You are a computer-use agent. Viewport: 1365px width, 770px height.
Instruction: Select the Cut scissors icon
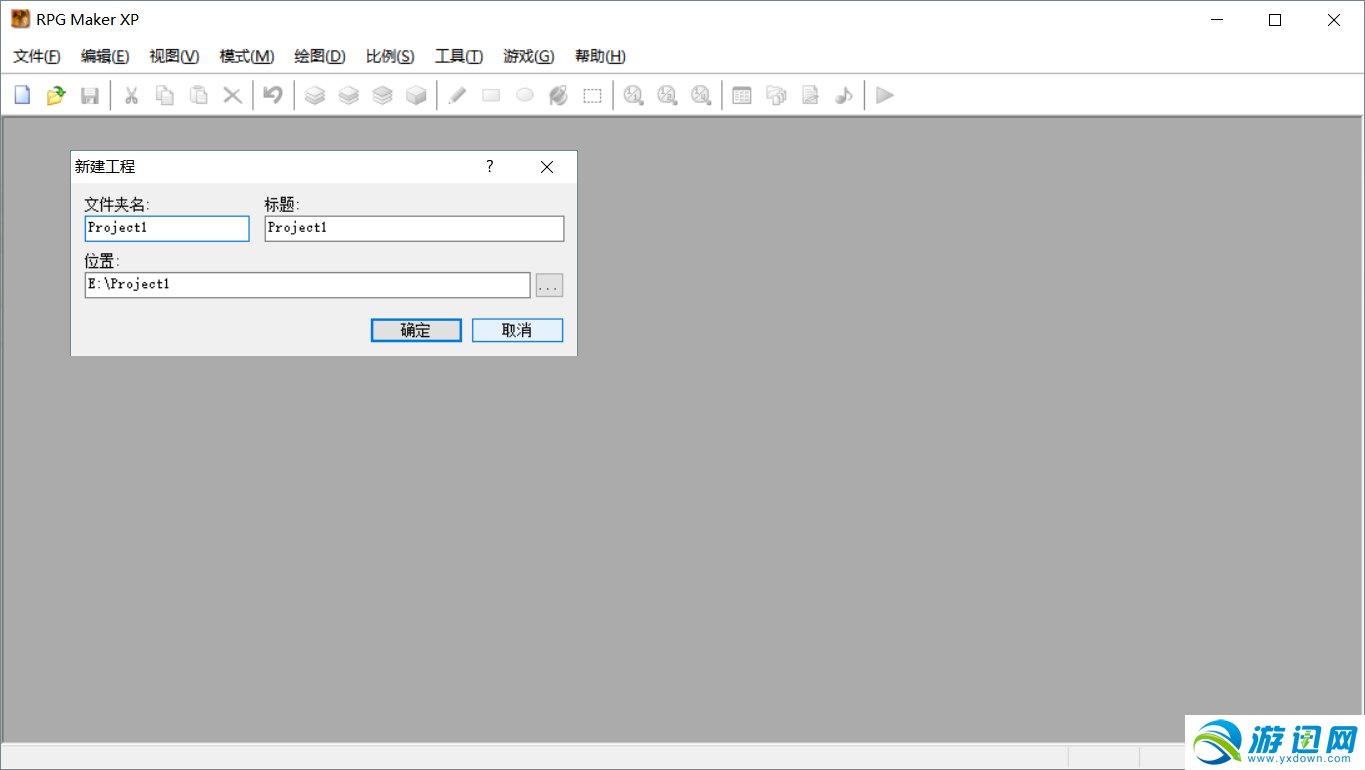[x=130, y=95]
